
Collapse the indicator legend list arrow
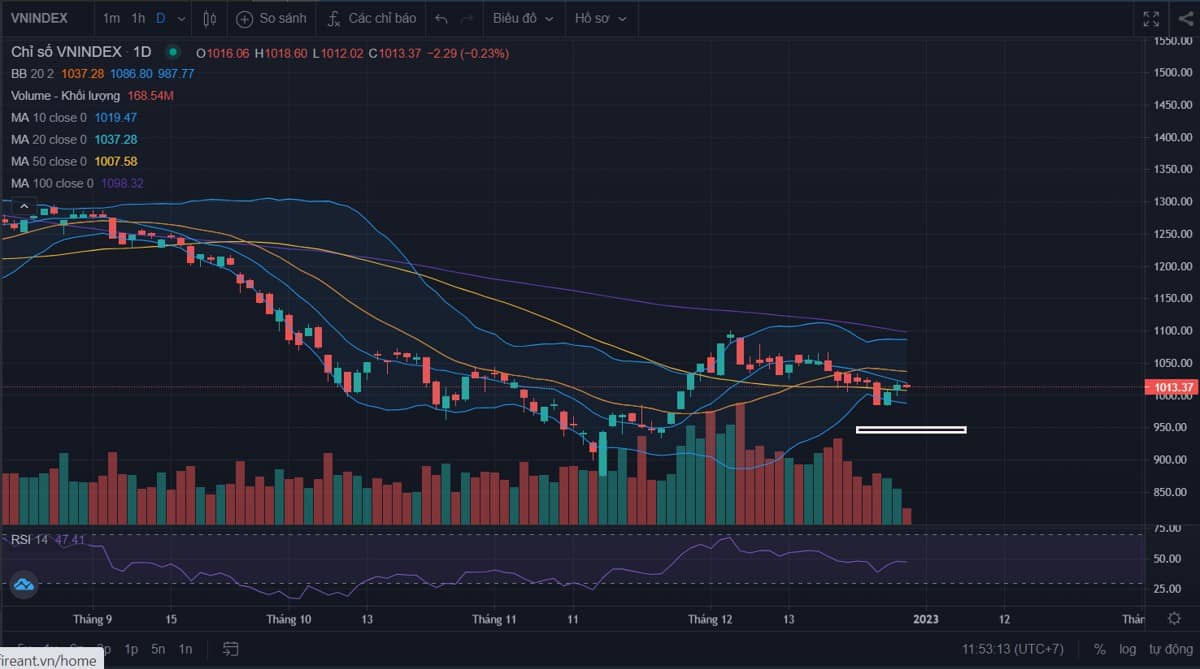tap(26, 205)
